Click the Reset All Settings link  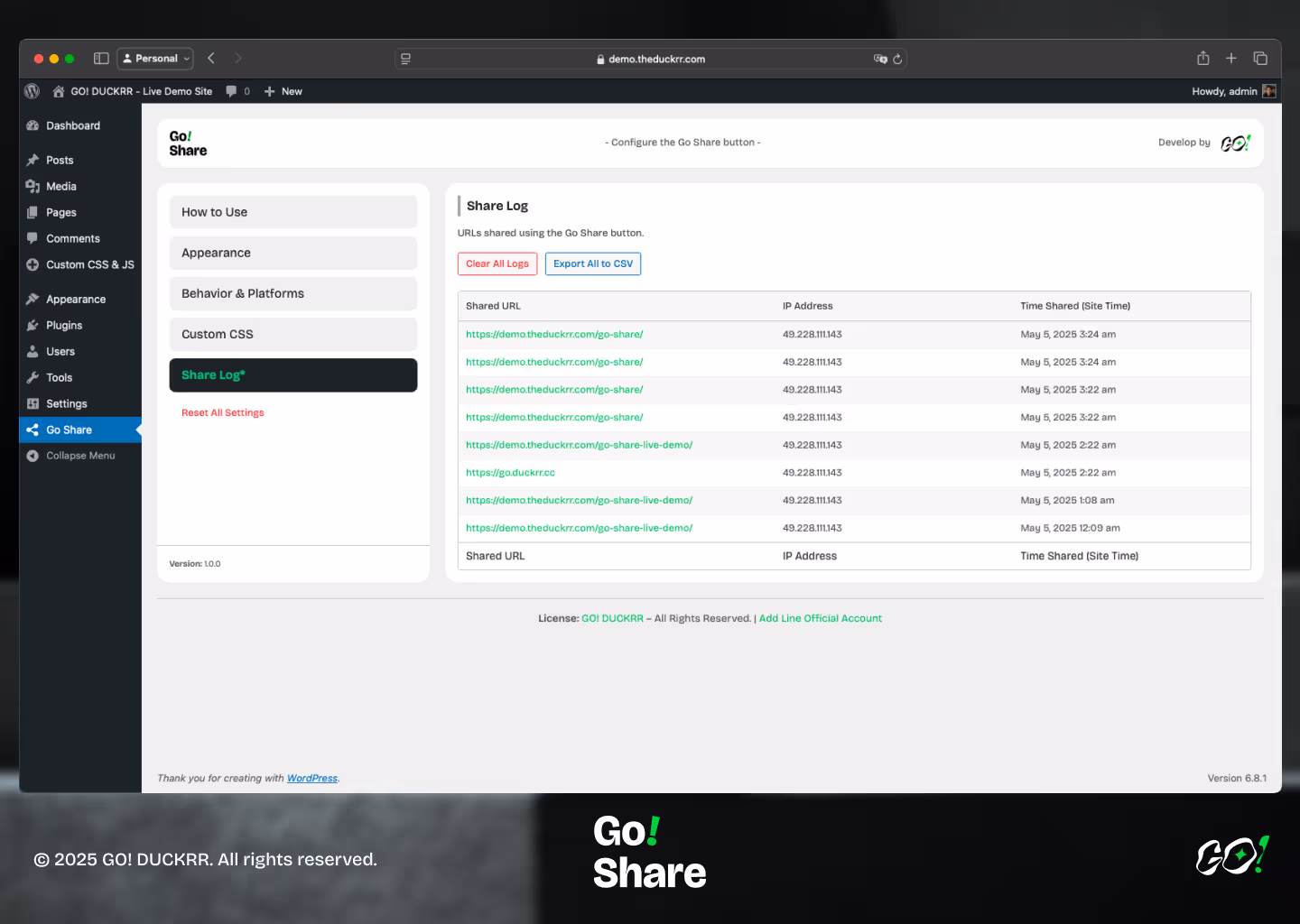[223, 413]
